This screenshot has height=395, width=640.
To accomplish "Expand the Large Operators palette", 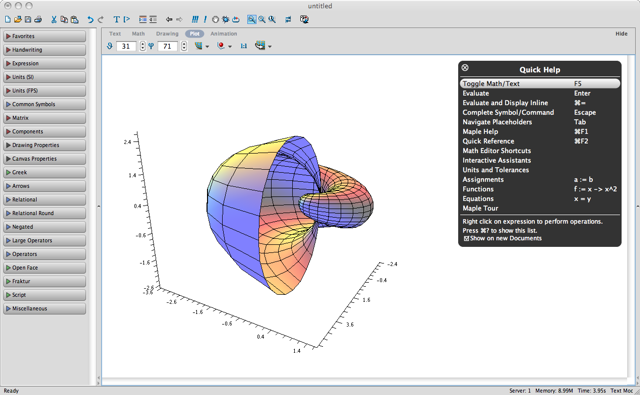I will [x=44, y=240].
